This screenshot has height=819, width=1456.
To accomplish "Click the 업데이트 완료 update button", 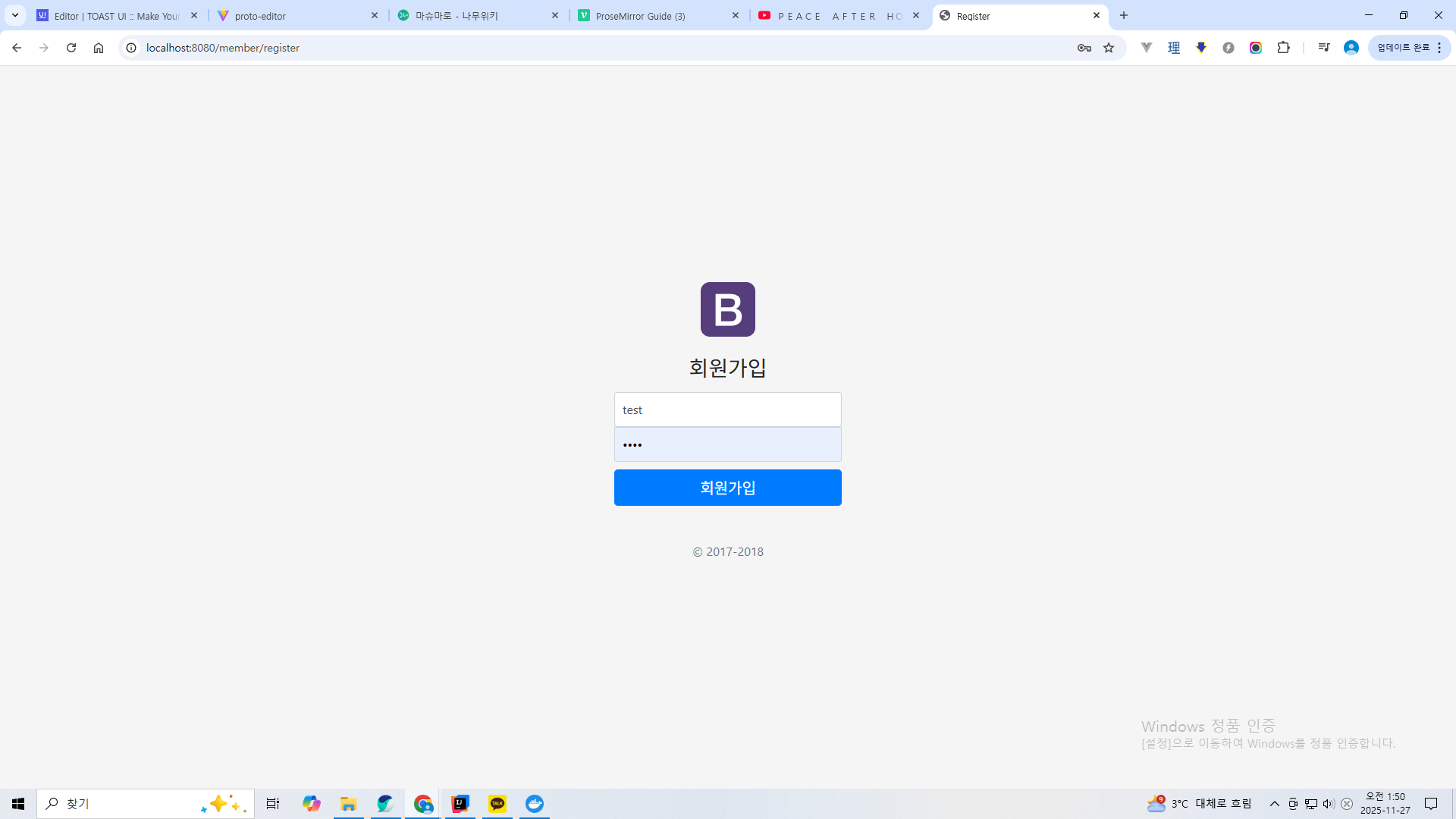I will point(1402,48).
